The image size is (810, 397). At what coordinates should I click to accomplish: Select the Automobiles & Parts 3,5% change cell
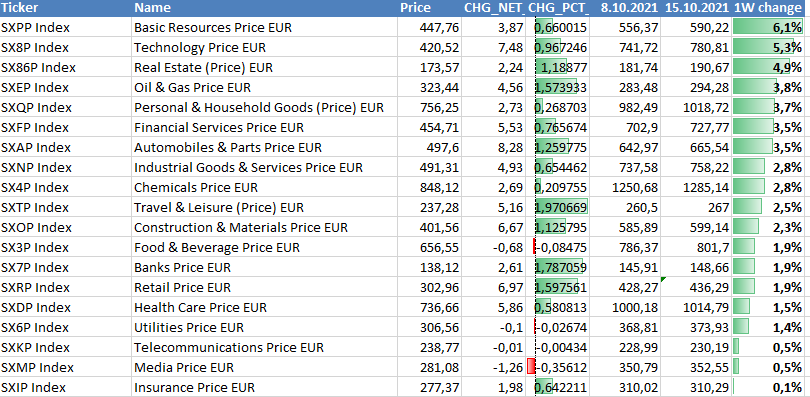click(x=770, y=148)
